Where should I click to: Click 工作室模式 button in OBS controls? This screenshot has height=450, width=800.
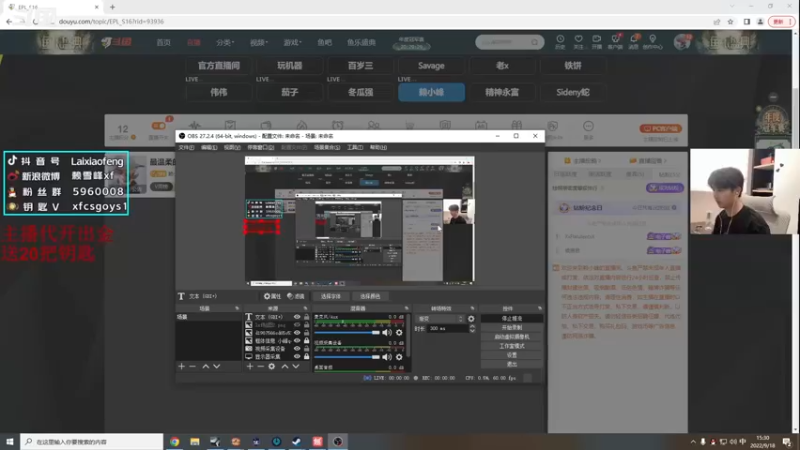point(512,346)
